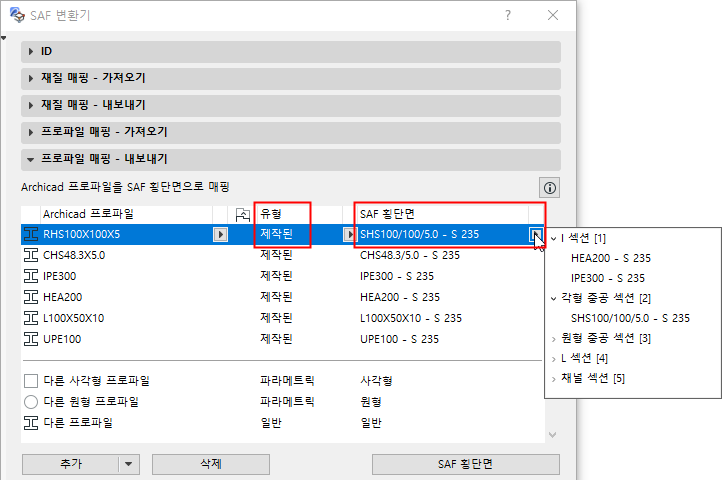This screenshot has width=722, height=480.
Task: Click the rectangle icon of 다른 사각형 프로파일
Action: (x=31, y=381)
